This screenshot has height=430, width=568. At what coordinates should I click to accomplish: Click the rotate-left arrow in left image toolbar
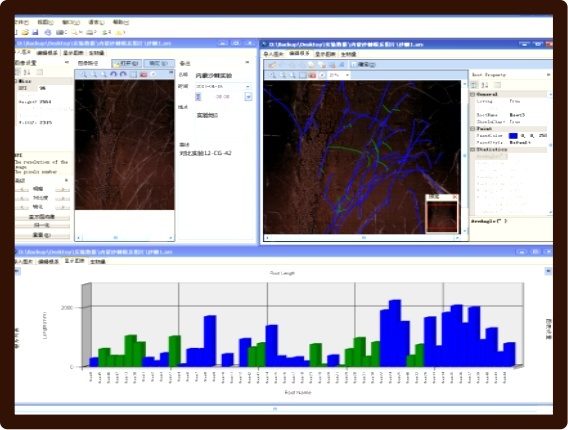pyautogui.click(x=113, y=74)
